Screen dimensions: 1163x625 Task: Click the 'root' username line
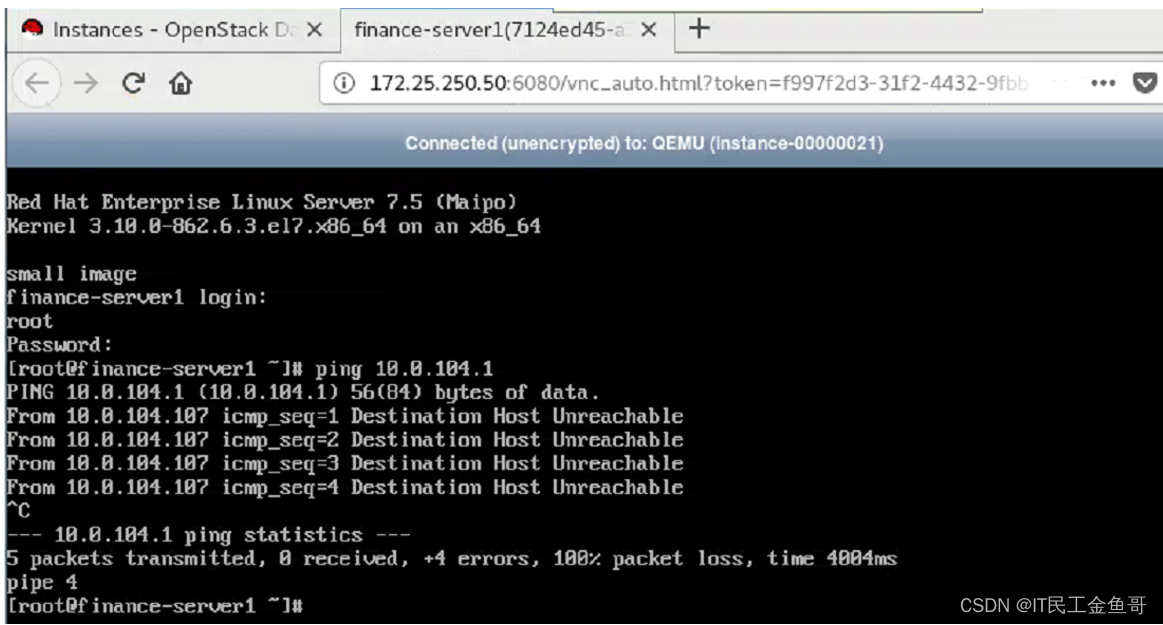[30, 321]
